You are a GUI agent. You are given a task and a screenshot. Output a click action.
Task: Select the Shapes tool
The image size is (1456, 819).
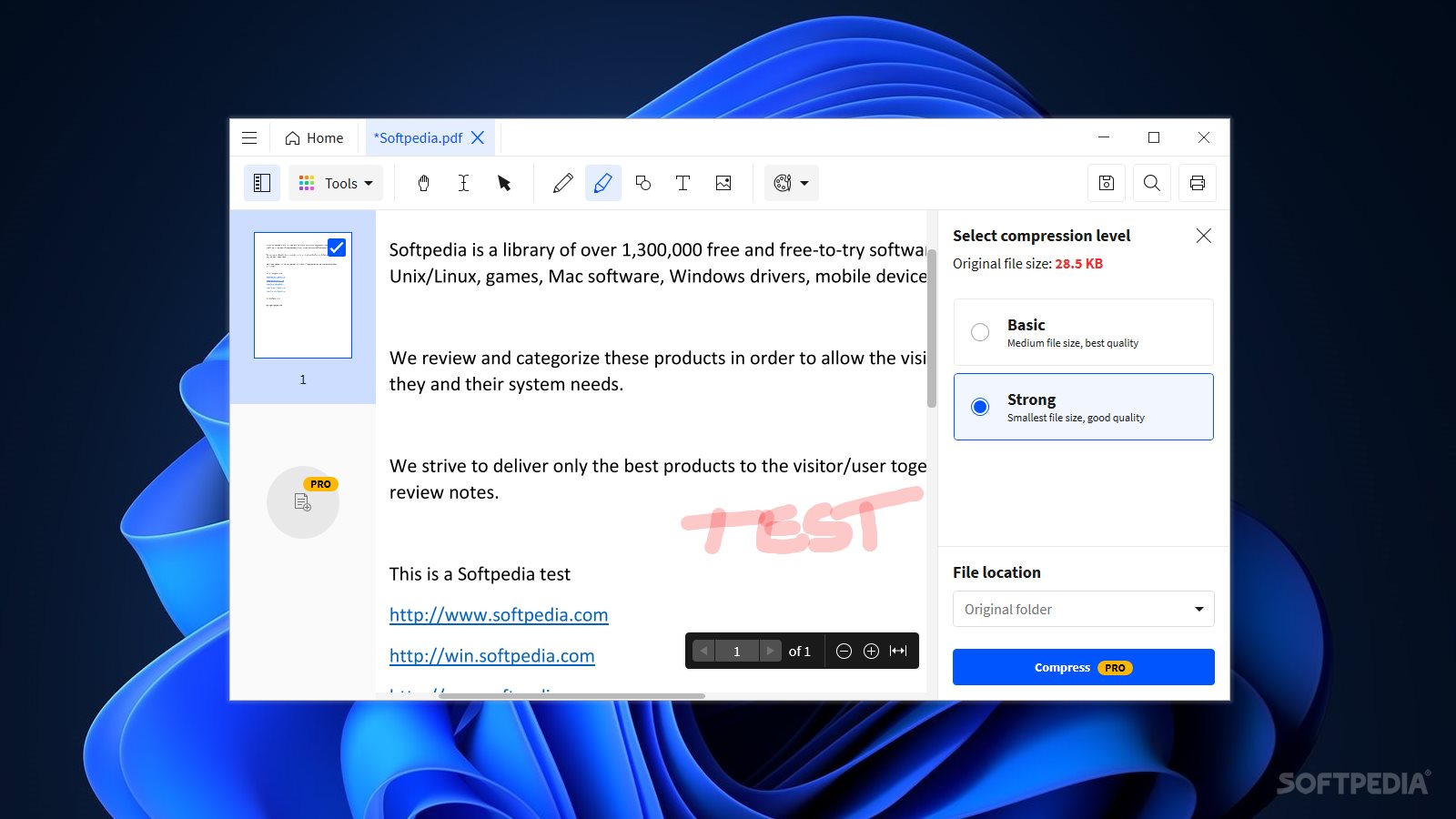pos(643,183)
